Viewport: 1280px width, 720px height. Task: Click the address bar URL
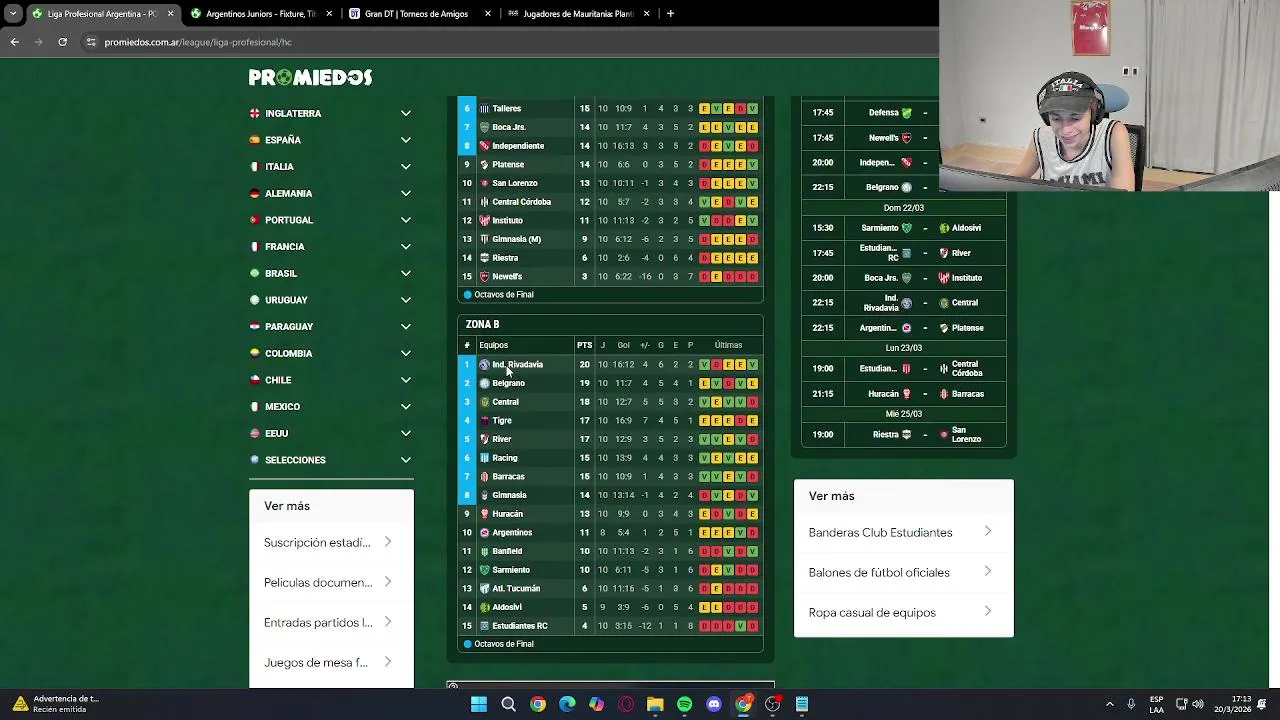198,42
